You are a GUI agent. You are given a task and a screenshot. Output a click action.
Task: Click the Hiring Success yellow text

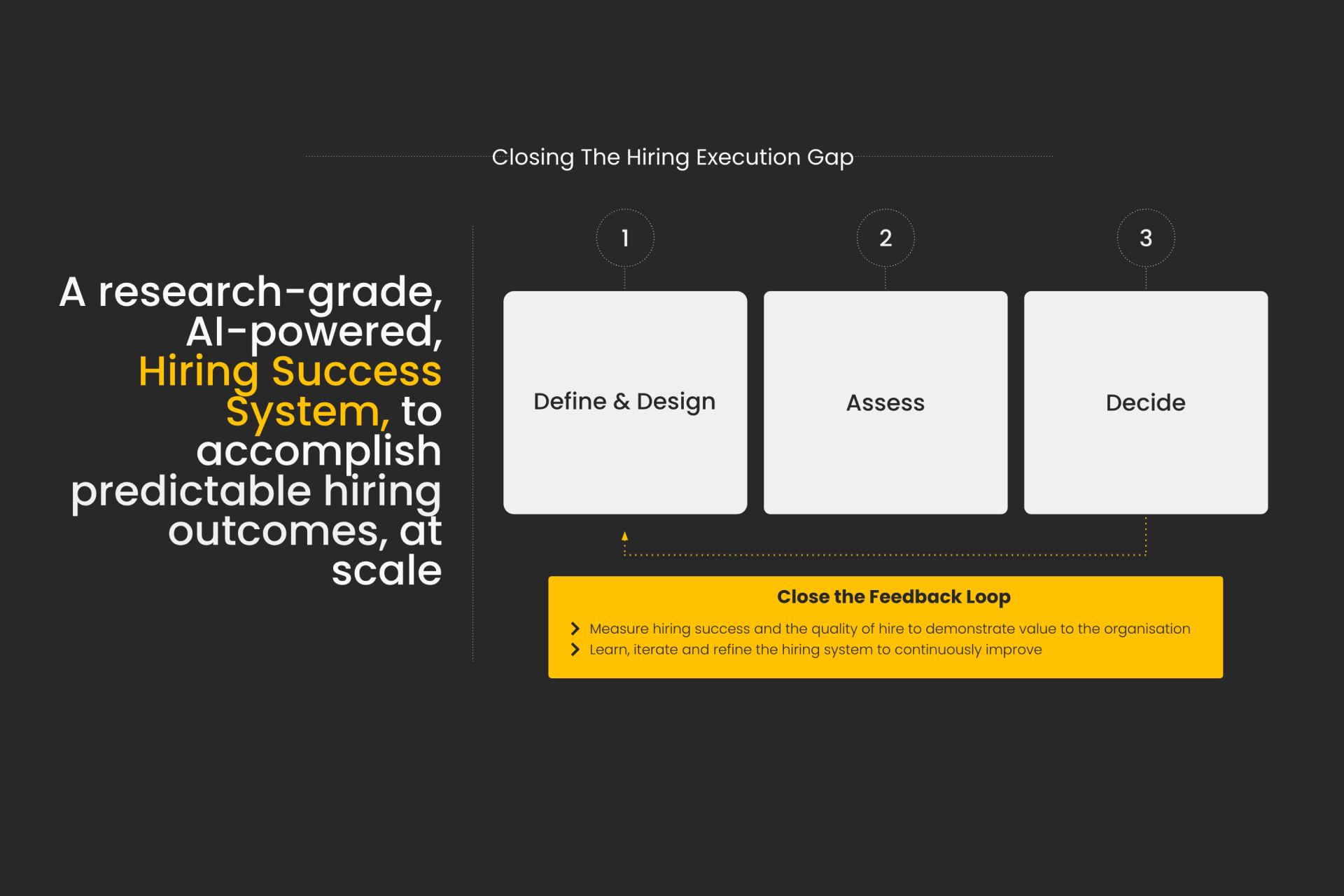tap(290, 371)
